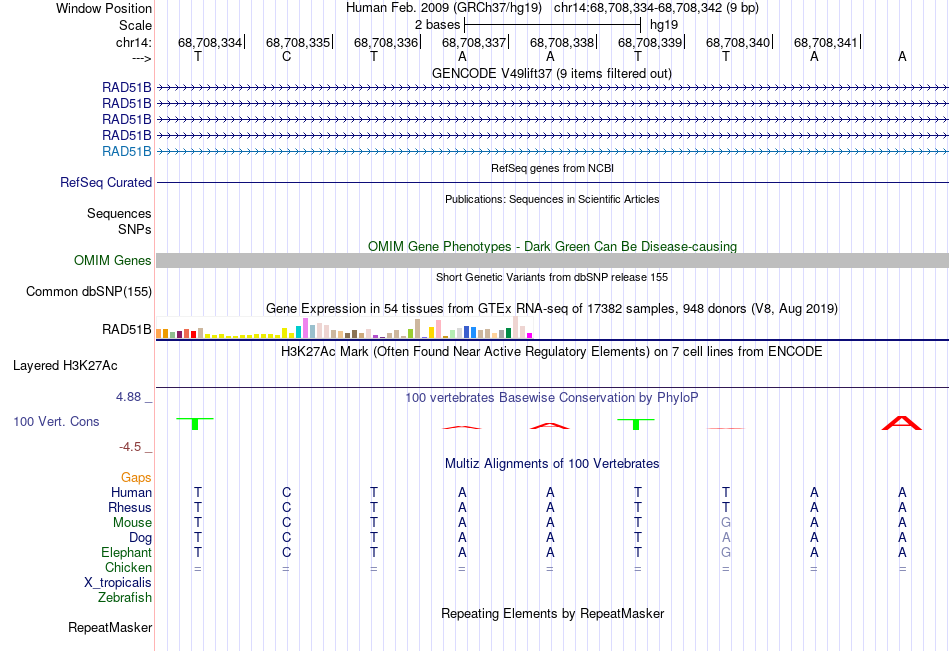Click the RAD51B label of GTEx track
Screen dimensions: 950x651
click(x=127, y=330)
